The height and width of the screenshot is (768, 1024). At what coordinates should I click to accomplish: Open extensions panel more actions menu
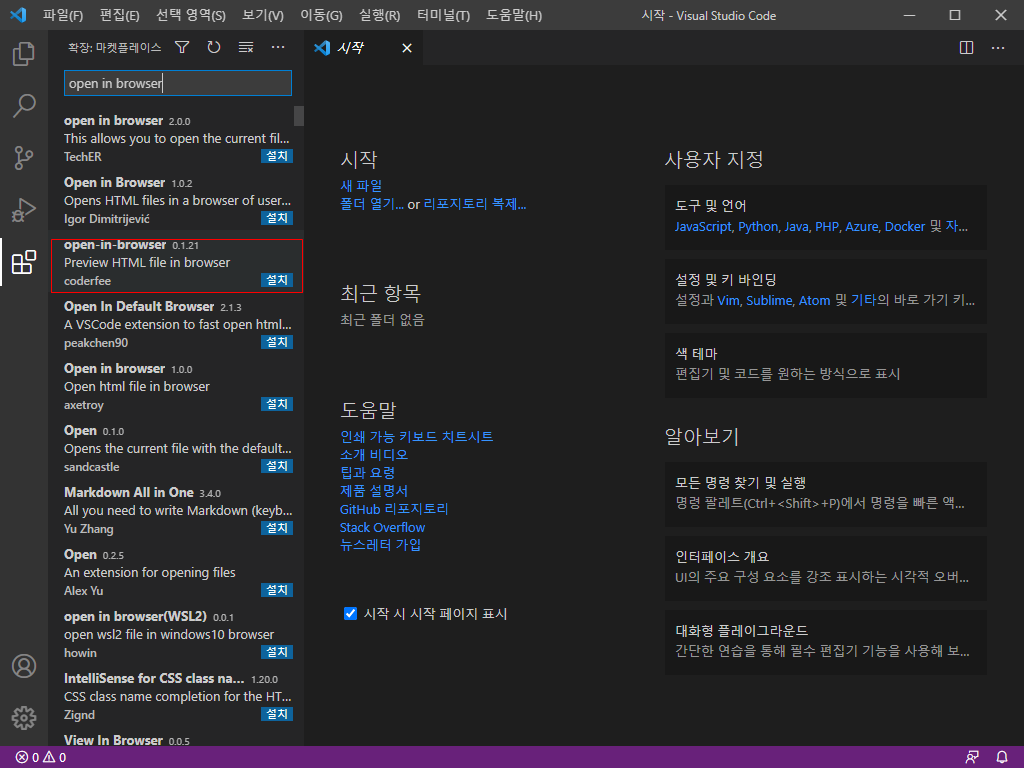pos(278,47)
